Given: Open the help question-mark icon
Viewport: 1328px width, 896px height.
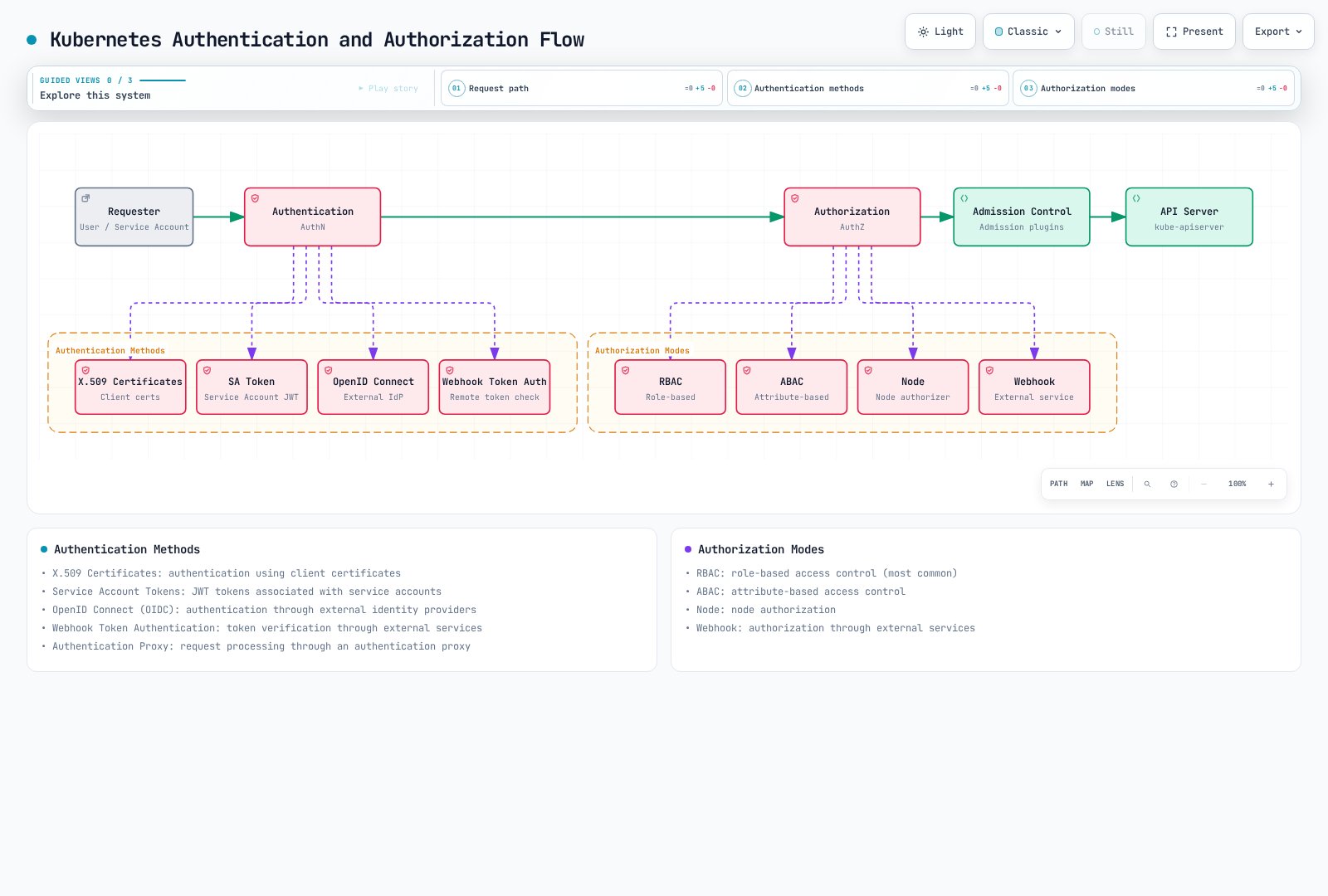Looking at the screenshot, I should point(1174,484).
